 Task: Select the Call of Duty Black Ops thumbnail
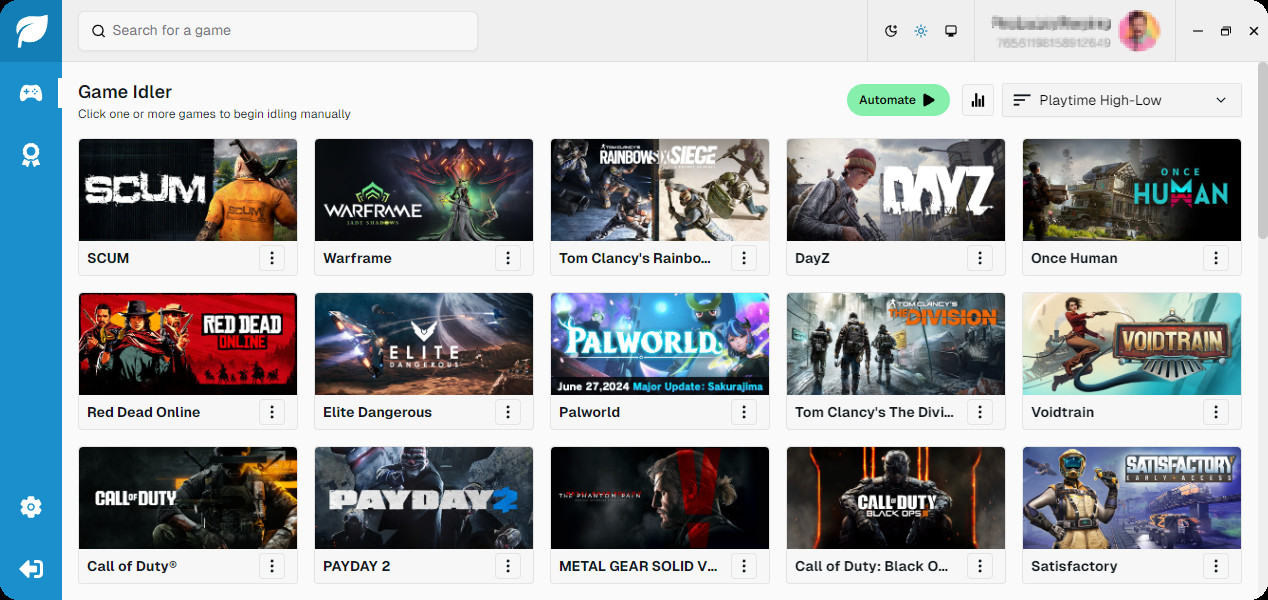coord(896,498)
